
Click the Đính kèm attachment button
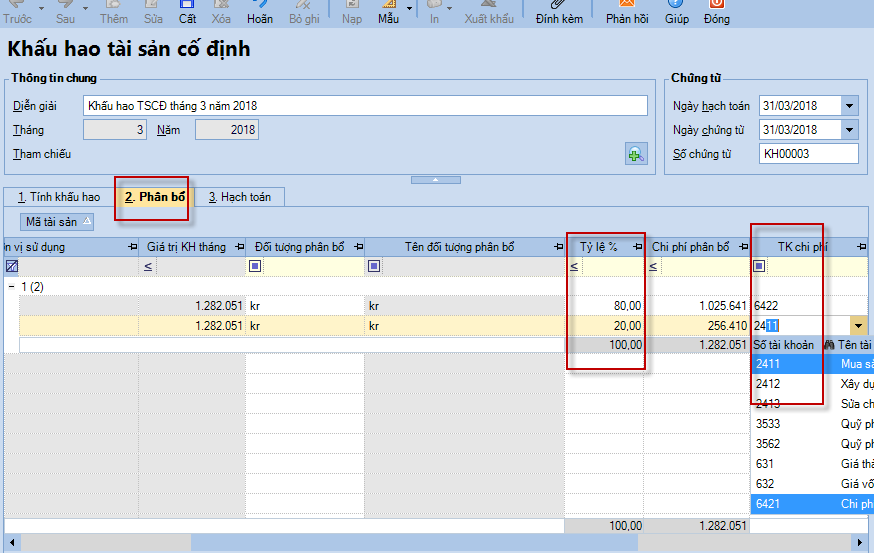click(559, 13)
